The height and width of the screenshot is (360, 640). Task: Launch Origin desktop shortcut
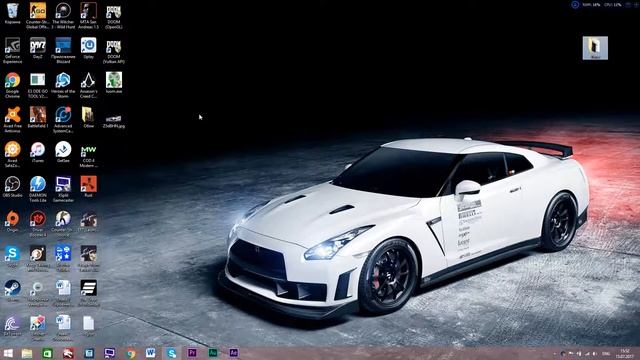pyautogui.click(x=12, y=222)
